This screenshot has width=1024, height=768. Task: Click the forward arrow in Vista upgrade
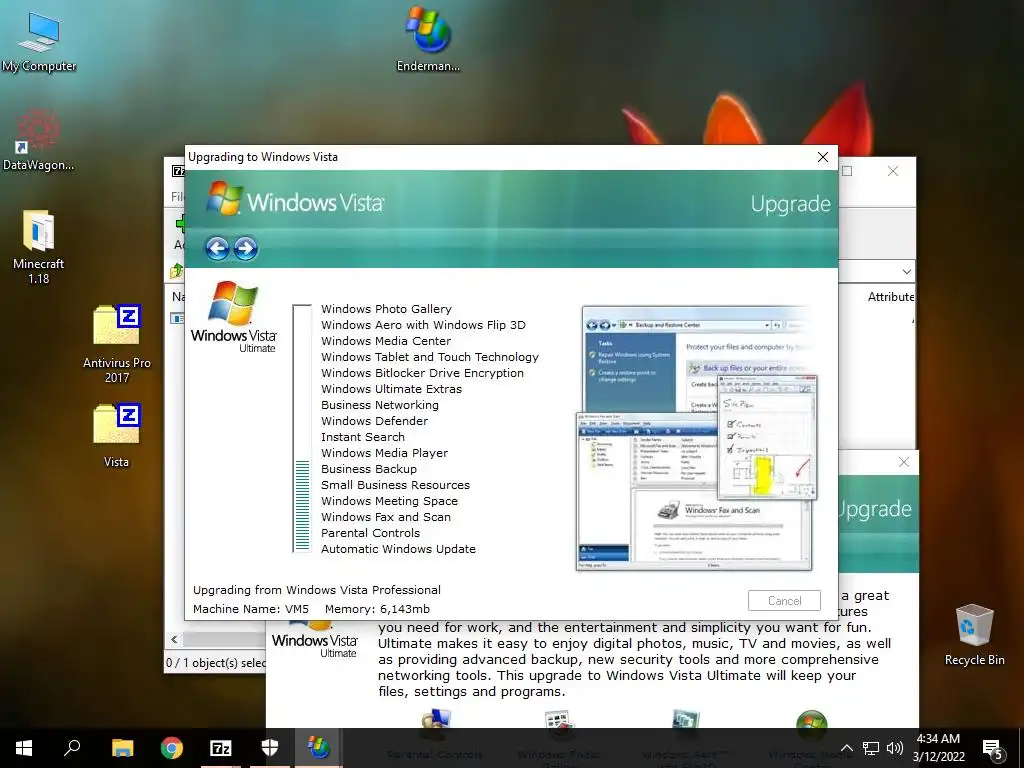click(x=246, y=248)
